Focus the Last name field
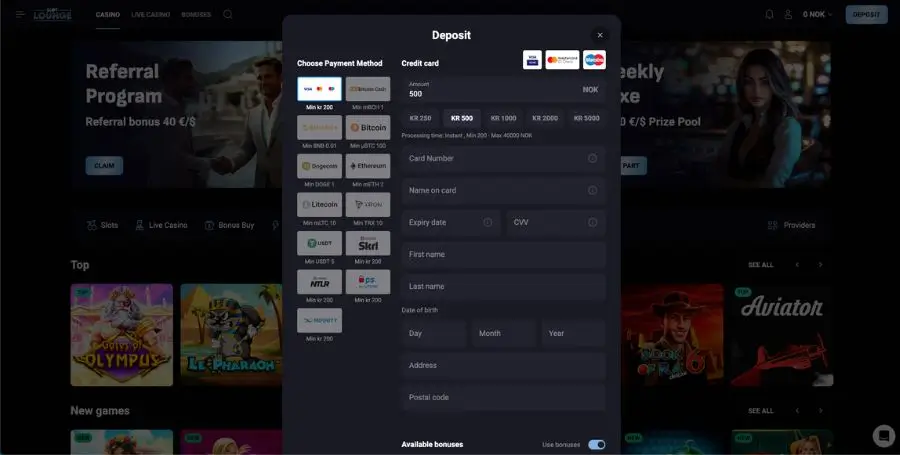Viewport: 900px width, 455px height. (x=503, y=286)
